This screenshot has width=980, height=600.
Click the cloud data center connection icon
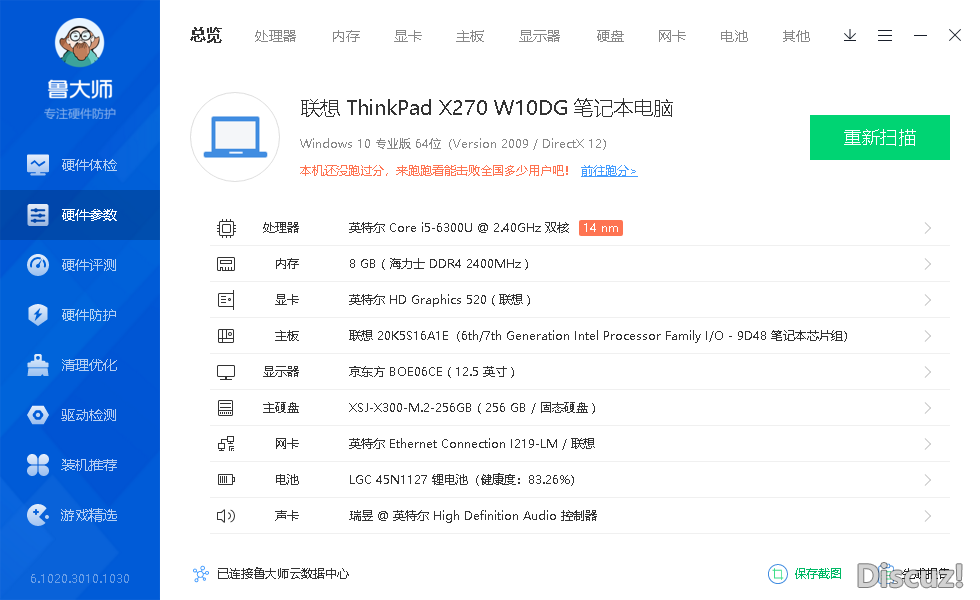(201, 574)
